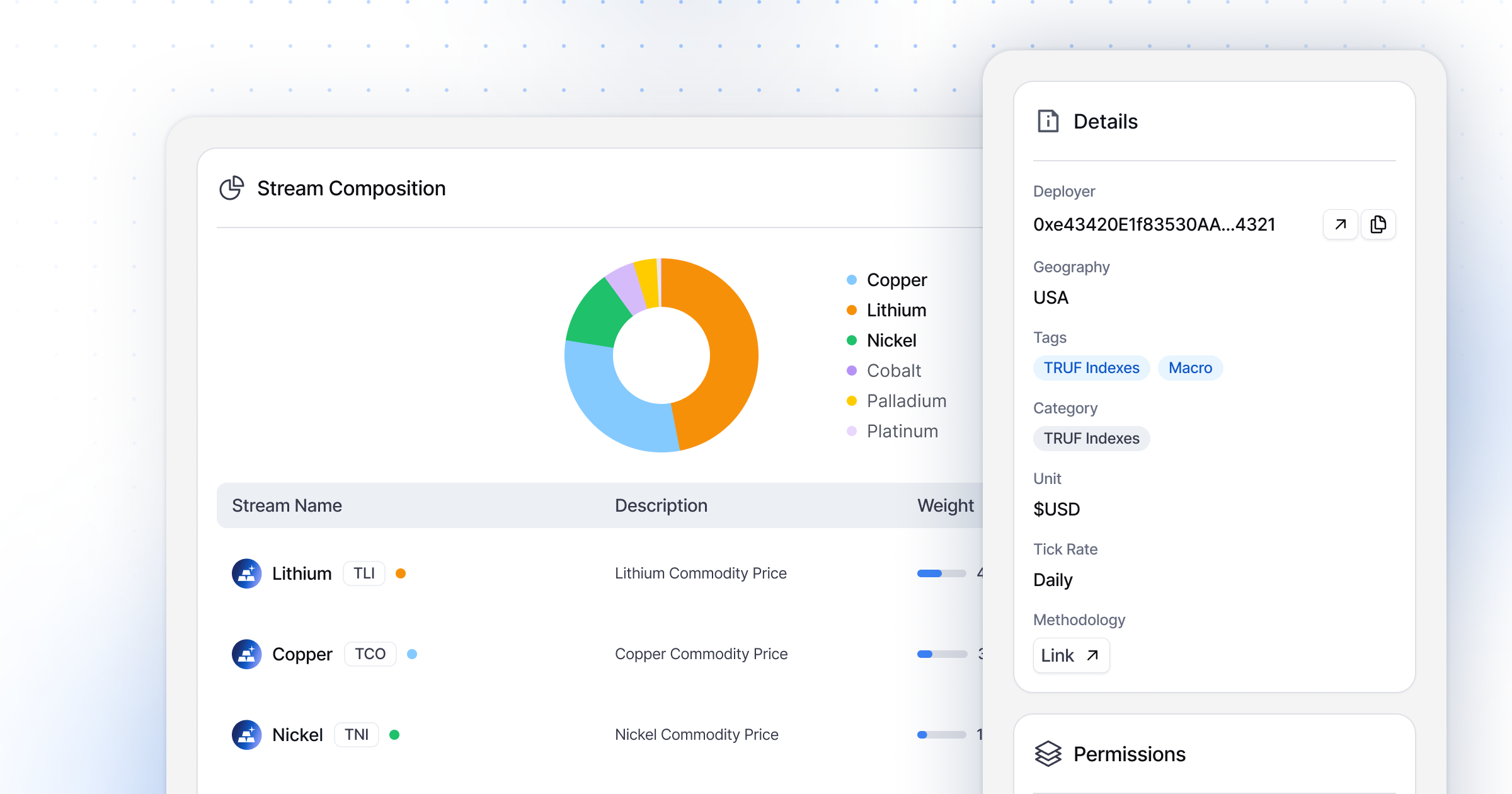The width and height of the screenshot is (1512, 794).
Task: Toggle Nickel in the chart legend
Action: 881,340
